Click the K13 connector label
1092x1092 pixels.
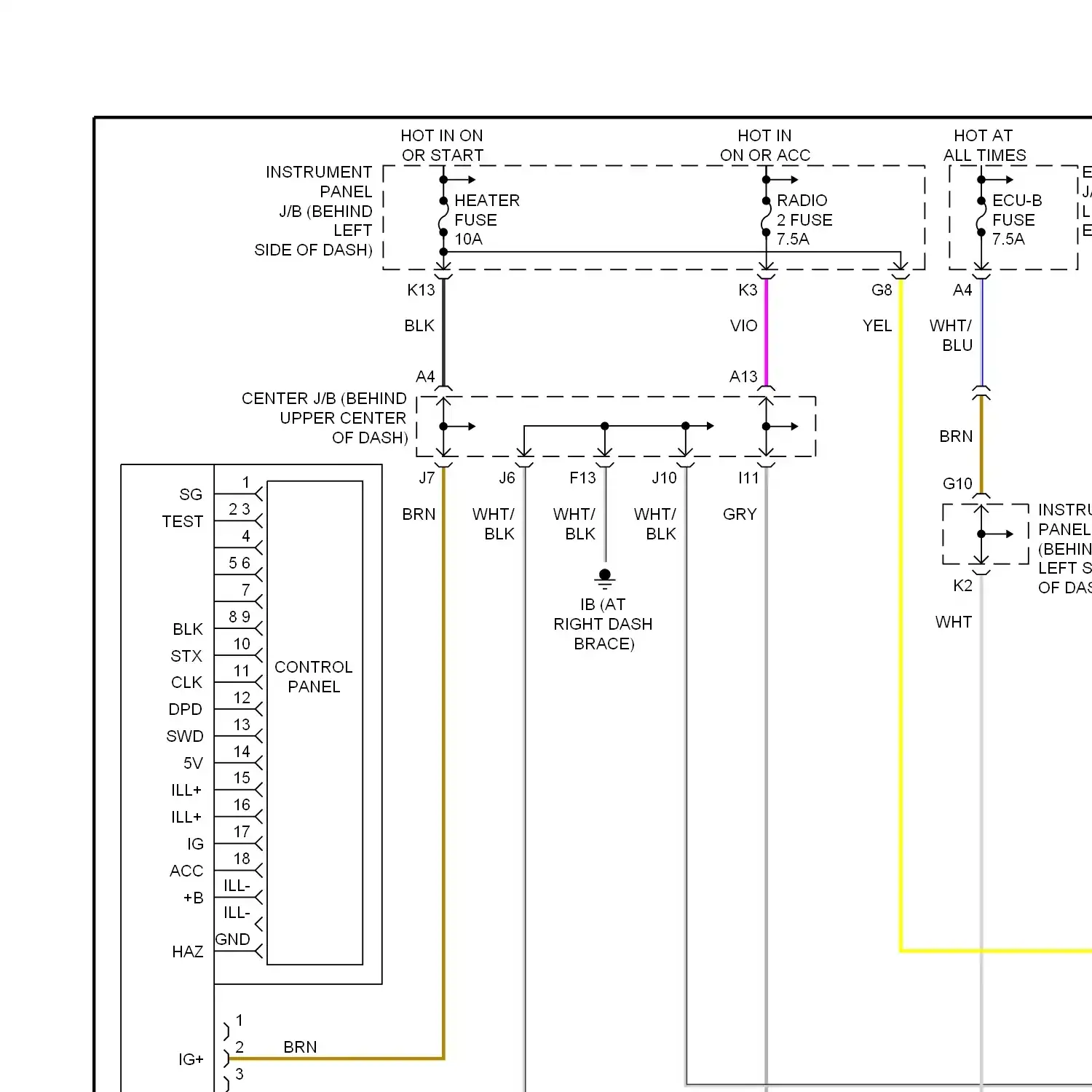(421, 290)
